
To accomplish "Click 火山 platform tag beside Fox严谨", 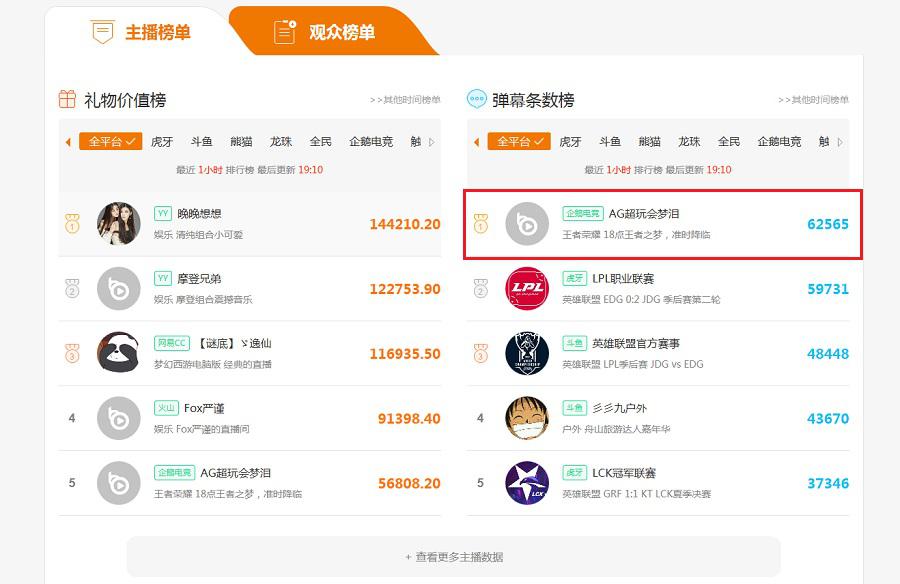I will [x=166, y=408].
